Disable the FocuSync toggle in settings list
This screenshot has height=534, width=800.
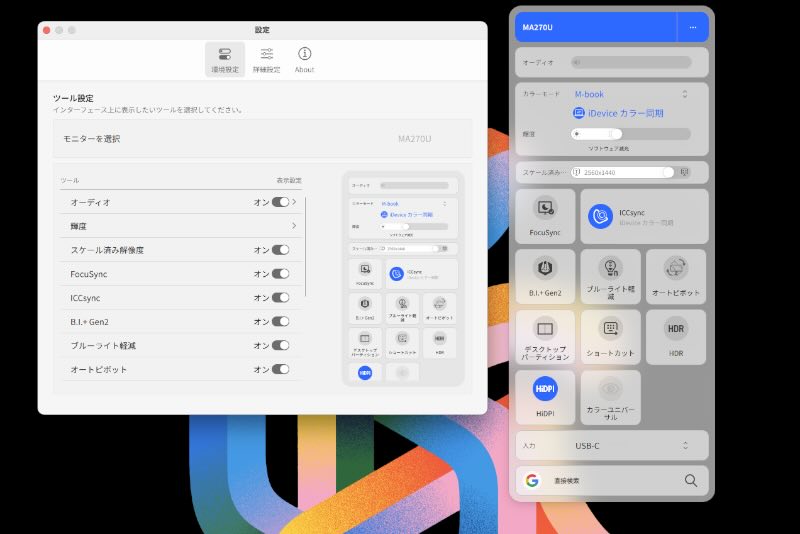coord(280,274)
